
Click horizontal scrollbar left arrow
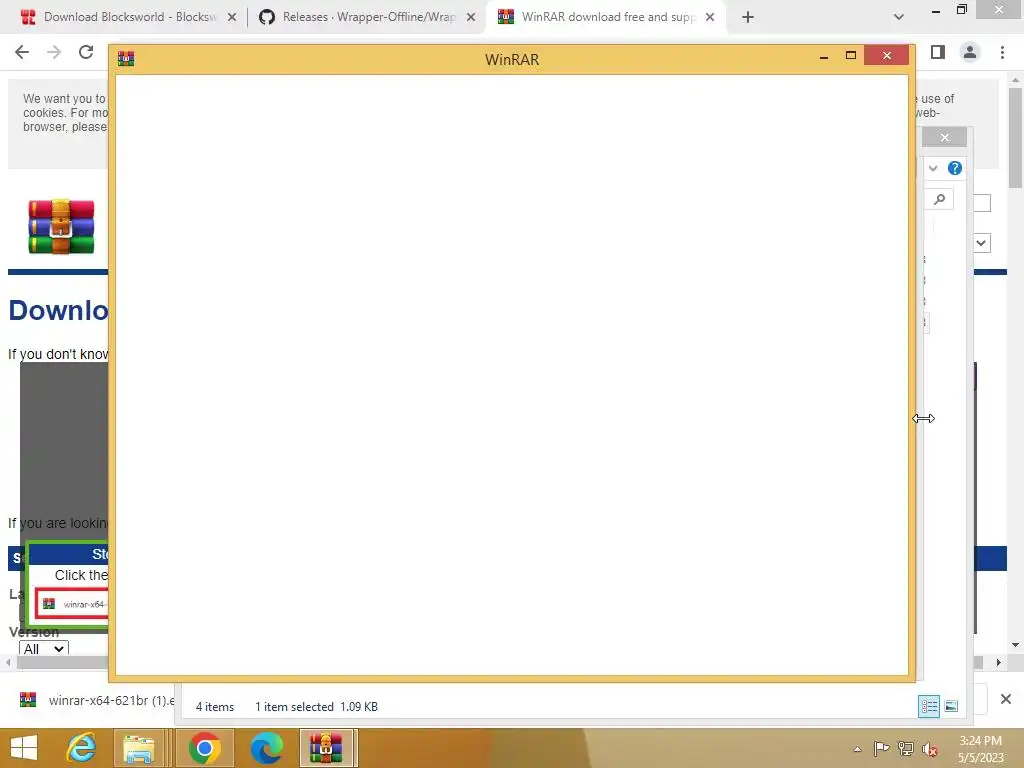point(8,662)
